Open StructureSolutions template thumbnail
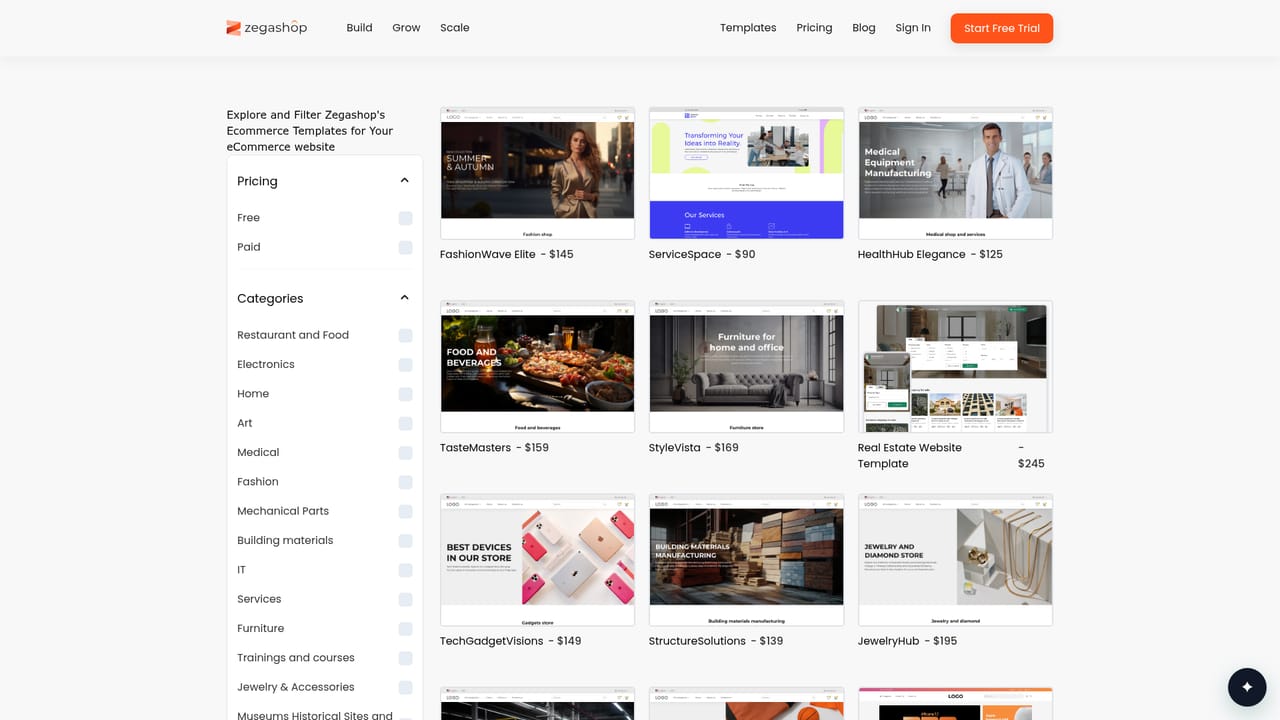The image size is (1280, 720). [746, 559]
